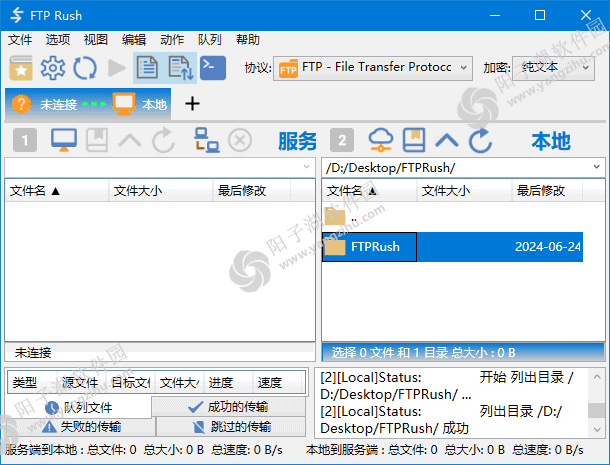Sort server list by 文件名 column

[x=57, y=191]
